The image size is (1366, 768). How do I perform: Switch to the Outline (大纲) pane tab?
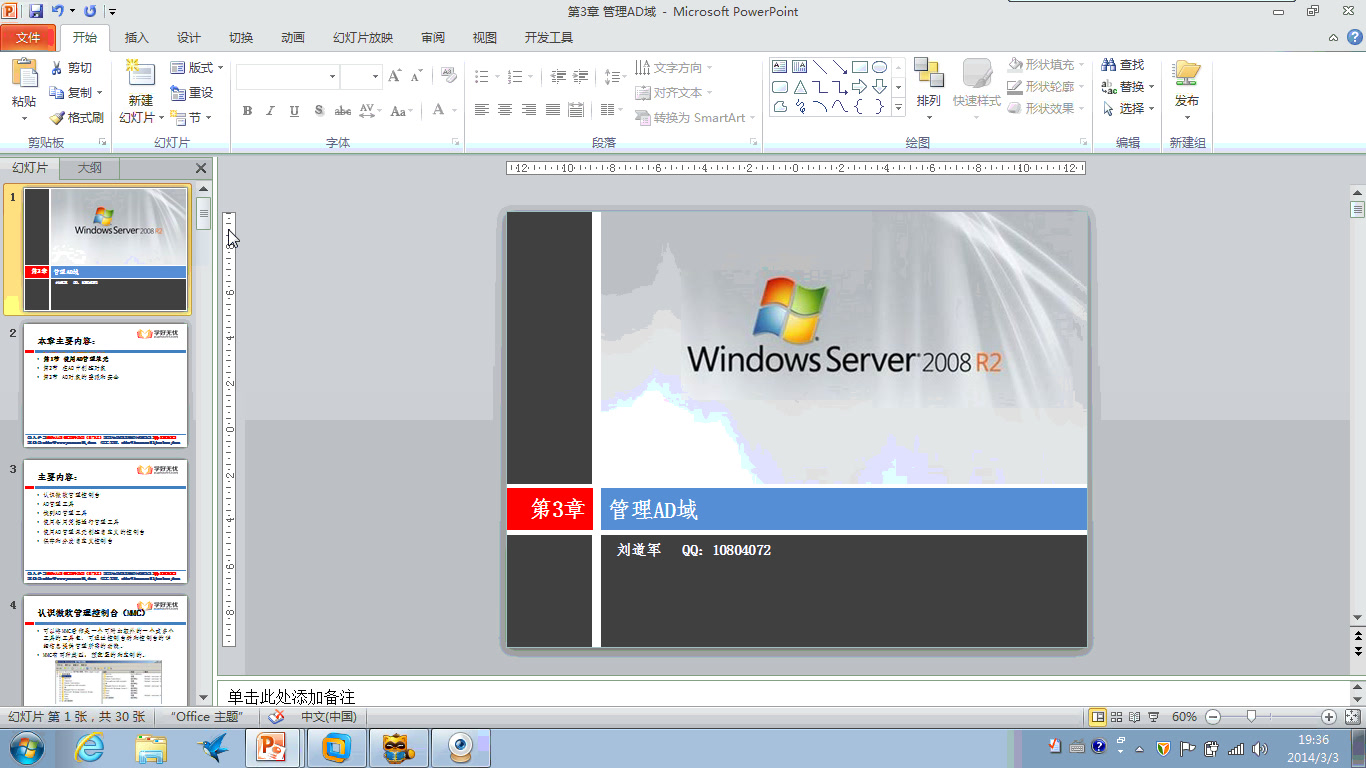pos(89,168)
